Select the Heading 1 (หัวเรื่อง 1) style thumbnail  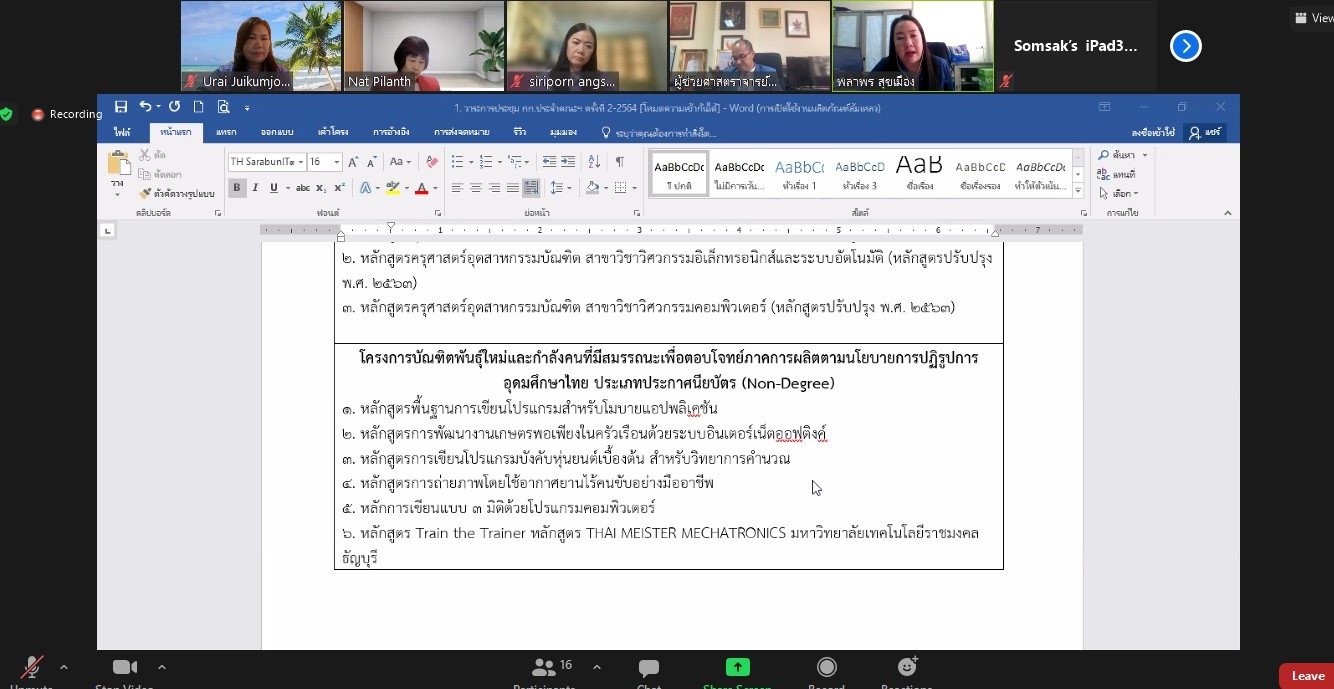click(799, 172)
